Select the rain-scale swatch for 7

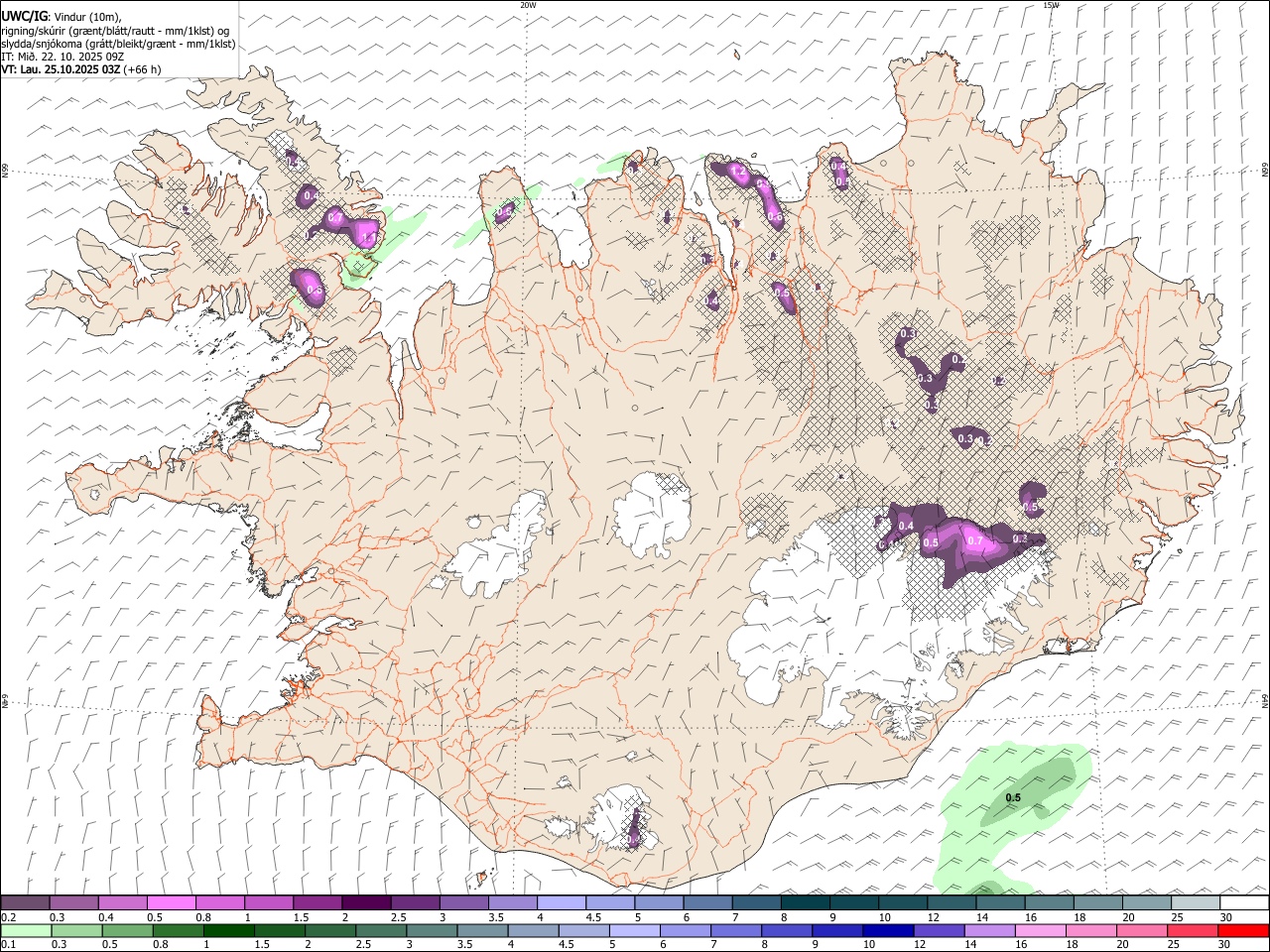(x=735, y=930)
